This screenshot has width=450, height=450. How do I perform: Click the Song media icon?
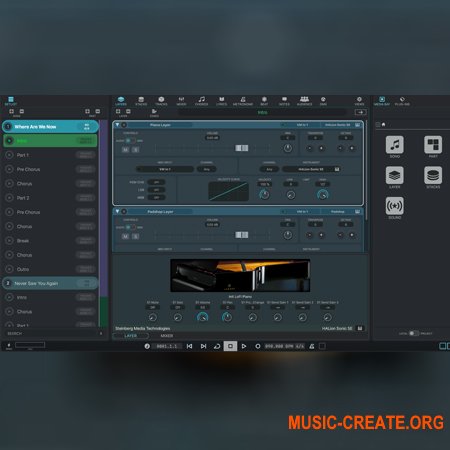coord(395,145)
